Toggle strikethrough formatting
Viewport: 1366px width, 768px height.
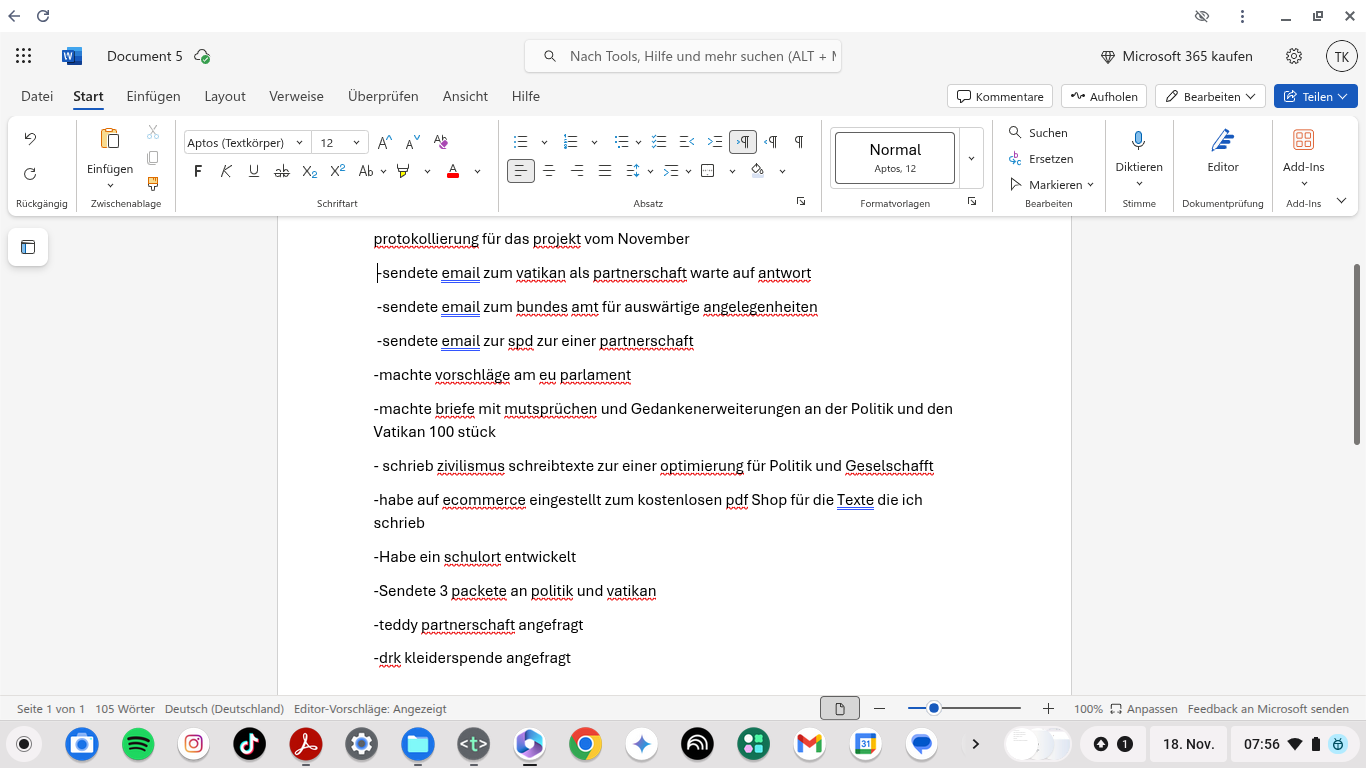[282, 171]
